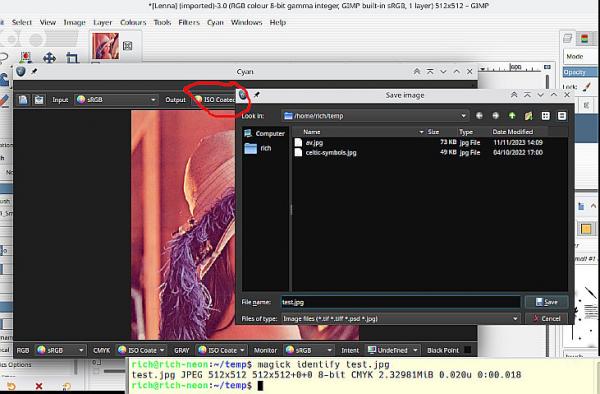
Task: Sort files by the Size column header
Action: point(442,132)
